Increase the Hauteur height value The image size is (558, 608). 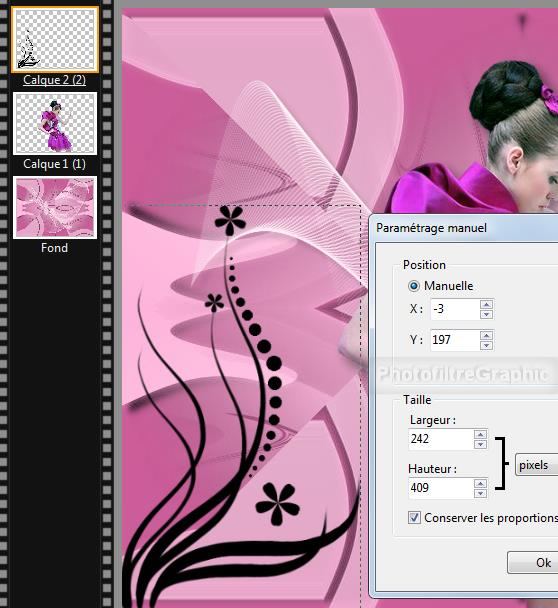click(480, 483)
